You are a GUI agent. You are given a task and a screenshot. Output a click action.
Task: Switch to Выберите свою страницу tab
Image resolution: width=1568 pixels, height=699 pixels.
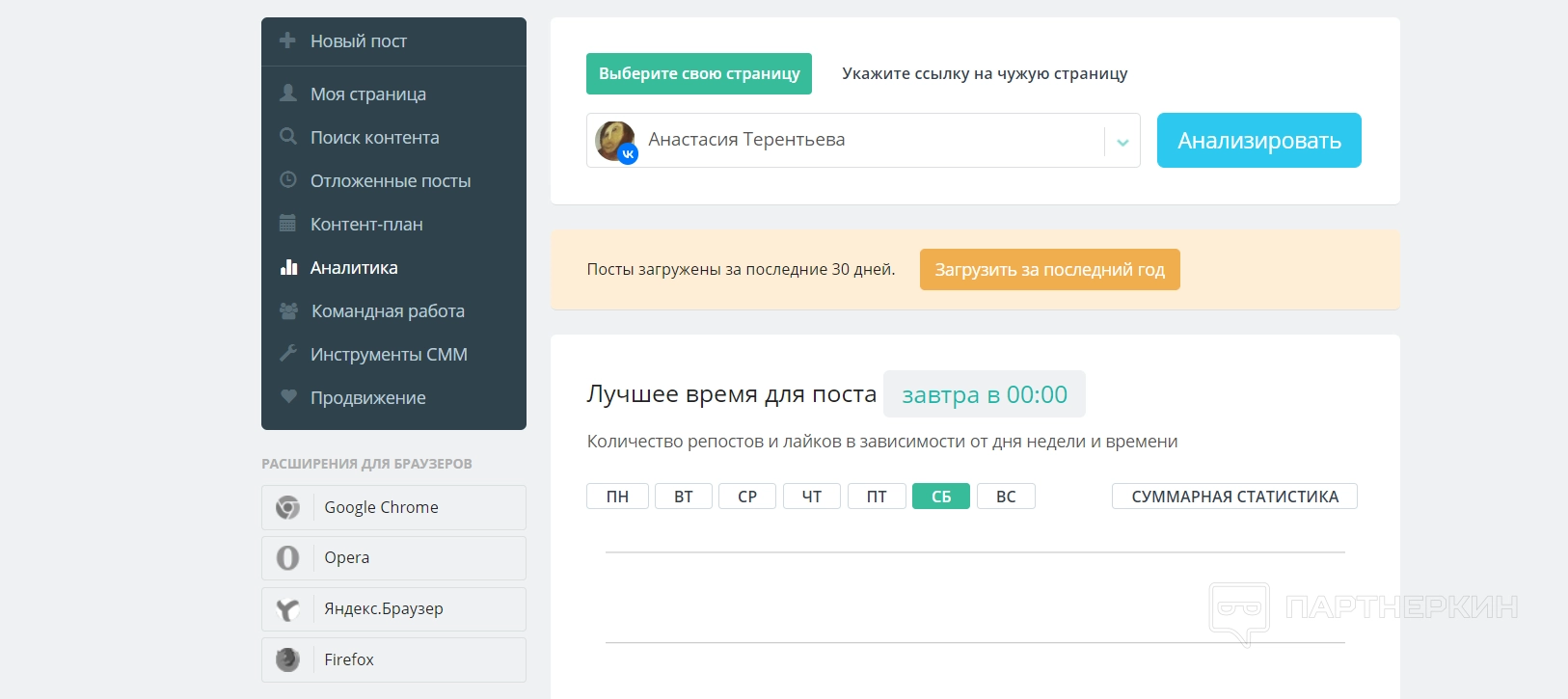pos(699,74)
